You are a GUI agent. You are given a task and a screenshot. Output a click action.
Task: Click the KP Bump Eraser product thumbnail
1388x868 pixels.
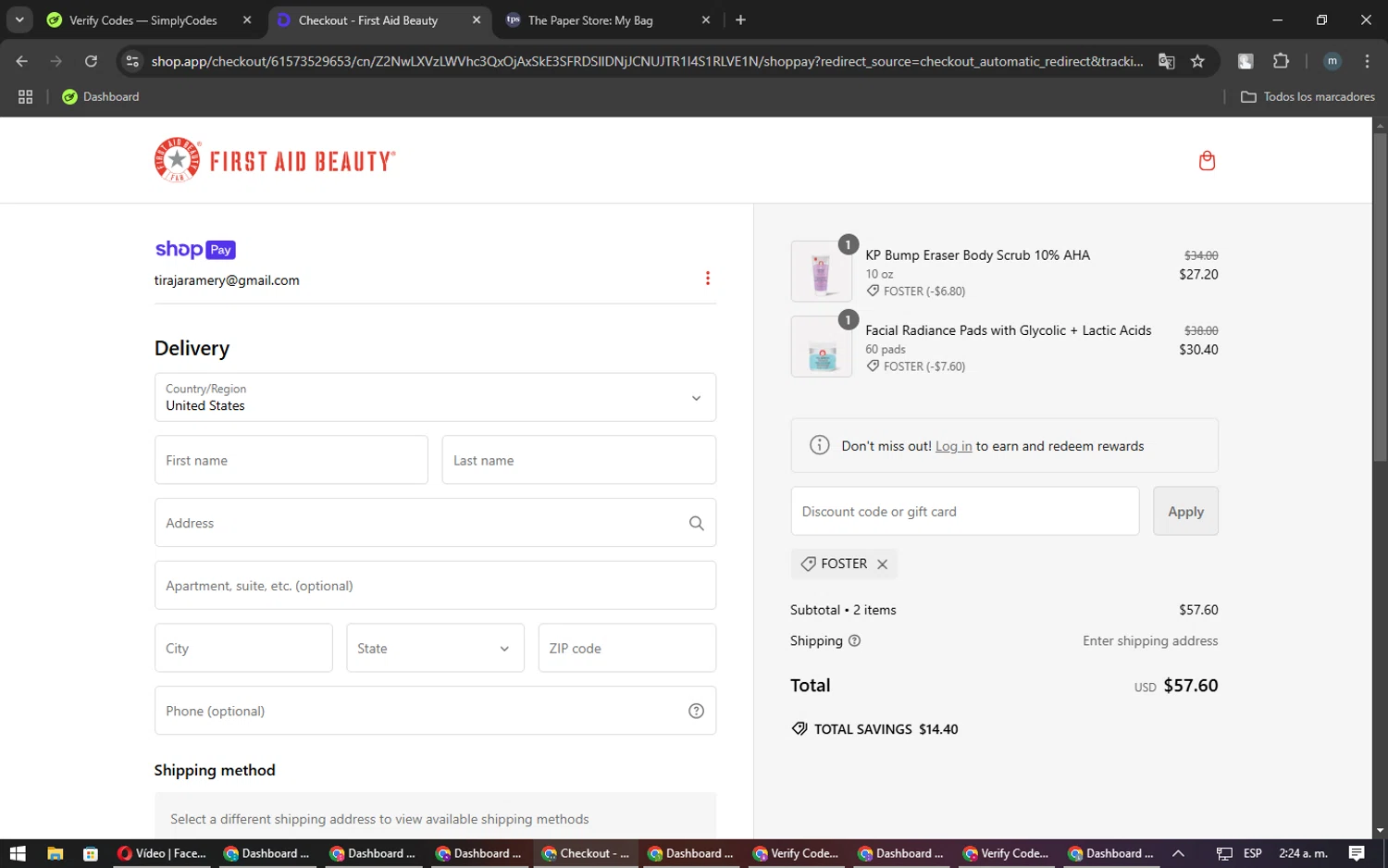pyautogui.click(x=822, y=272)
